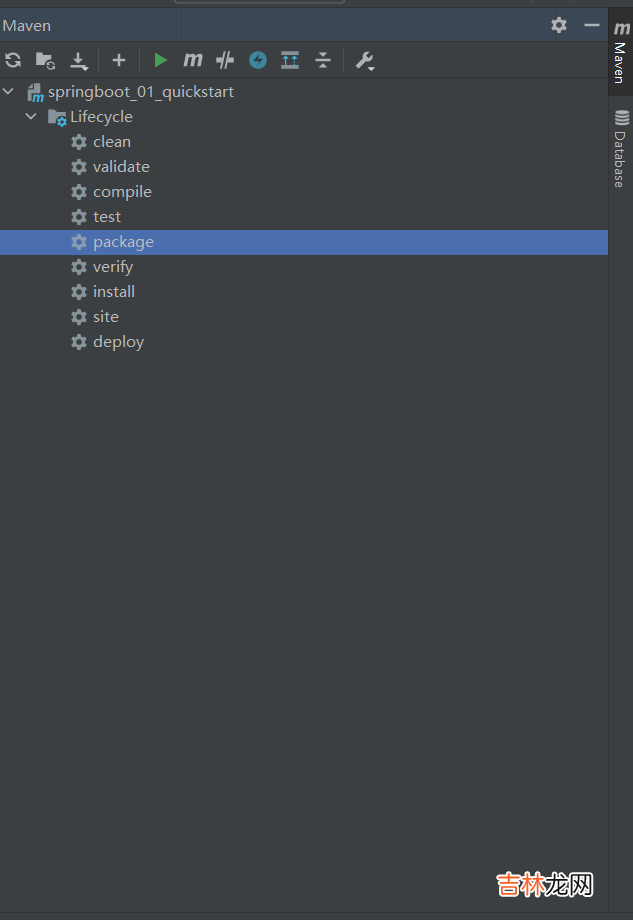Click the Maven side tab
Screen dimensions: 633x920
621,55
